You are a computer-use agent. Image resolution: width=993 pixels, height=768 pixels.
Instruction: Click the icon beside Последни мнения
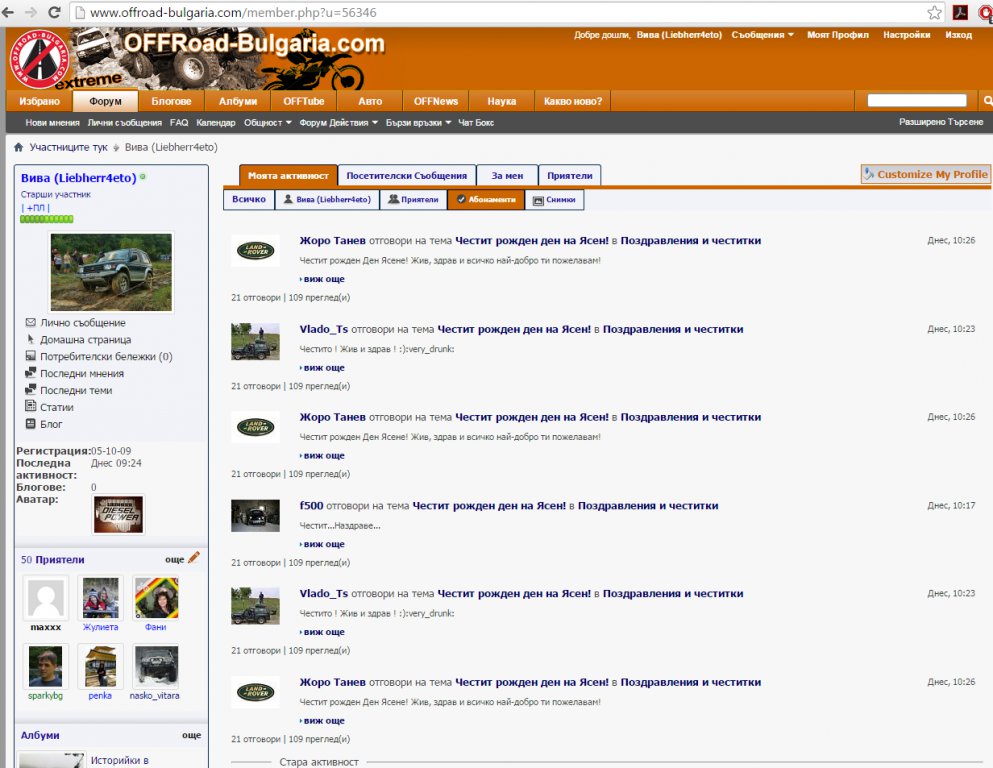click(x=30, y=372)
